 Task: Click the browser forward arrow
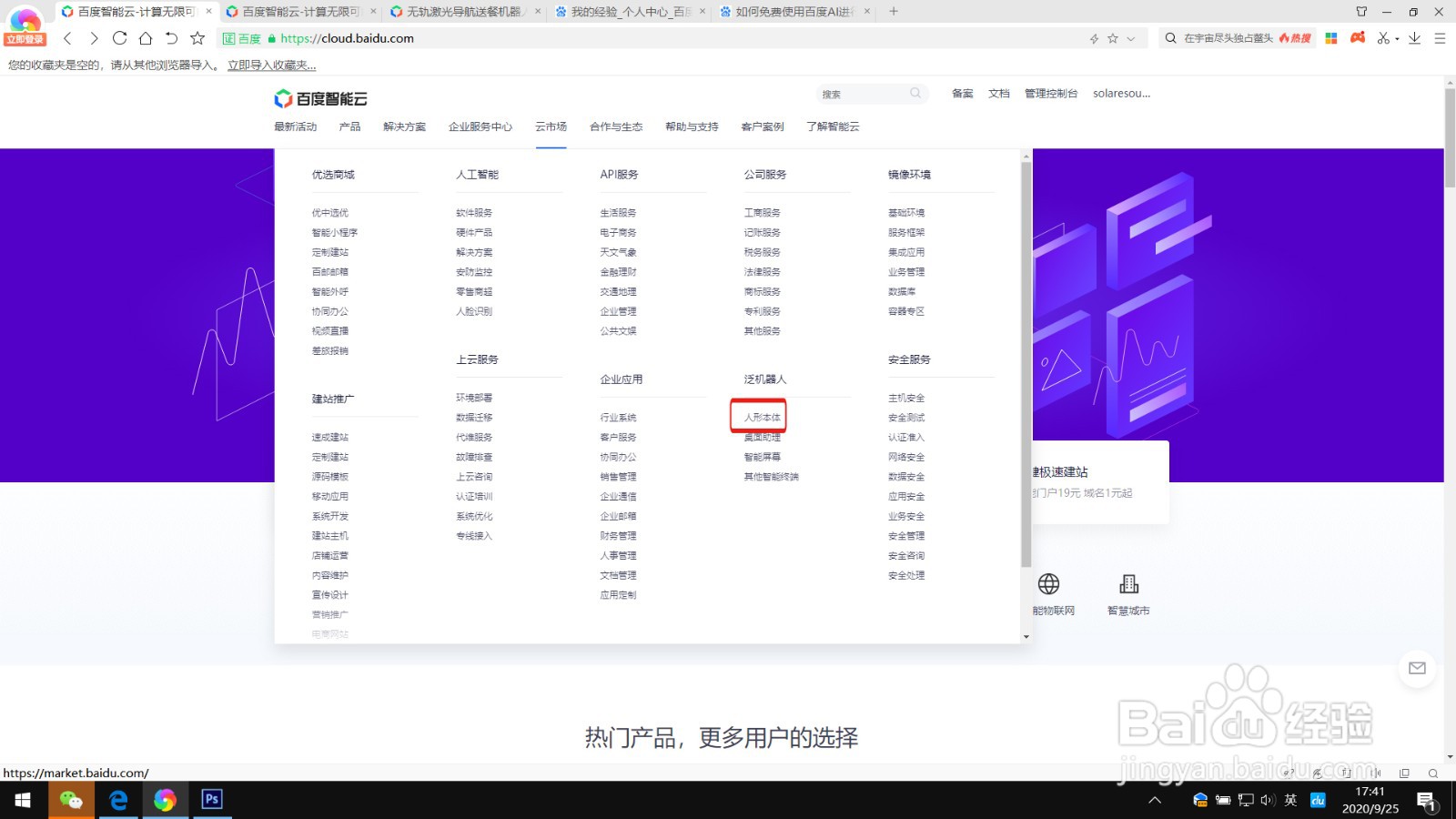pos(94,38)
